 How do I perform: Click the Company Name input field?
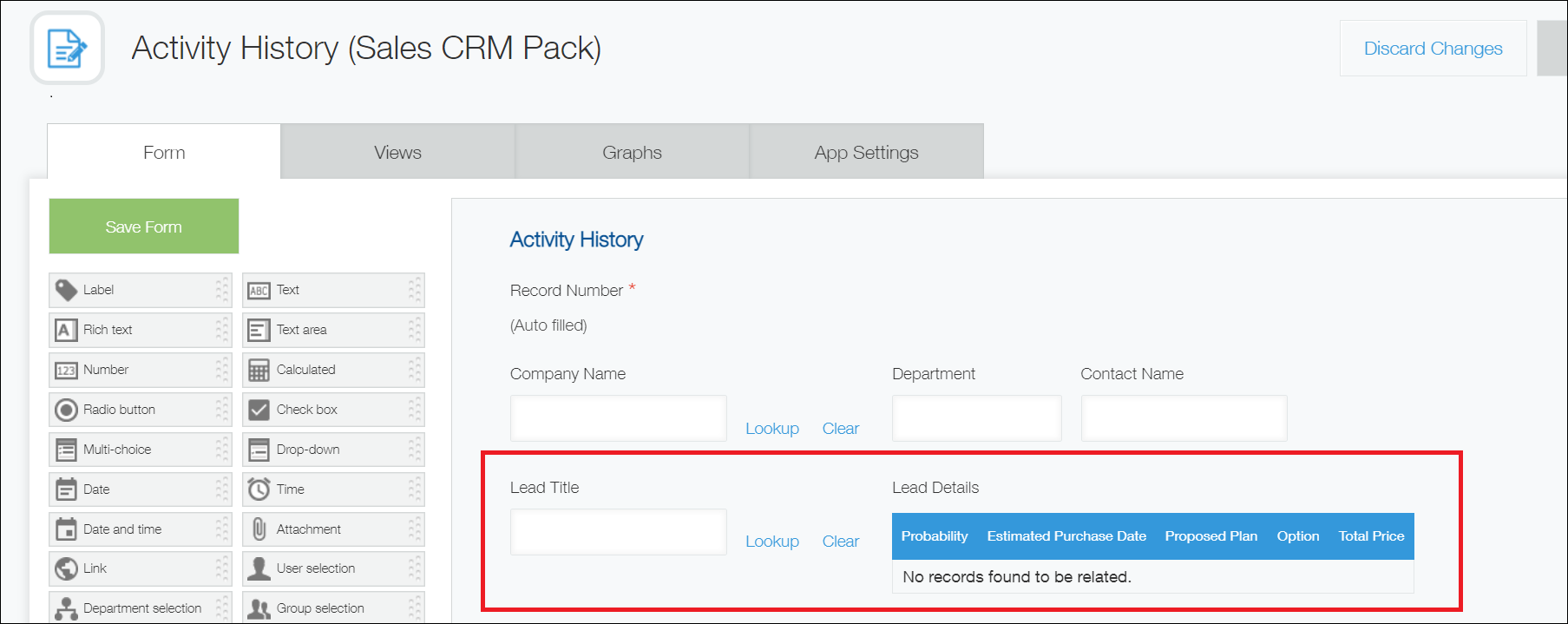tap(618, 418)
